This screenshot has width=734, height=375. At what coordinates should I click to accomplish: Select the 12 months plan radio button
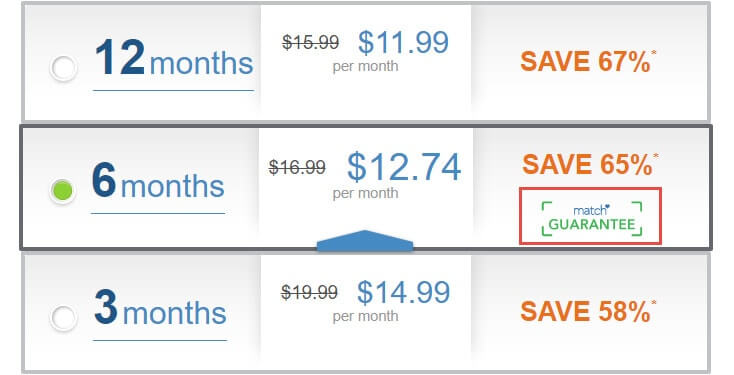(x=64, y=68)
